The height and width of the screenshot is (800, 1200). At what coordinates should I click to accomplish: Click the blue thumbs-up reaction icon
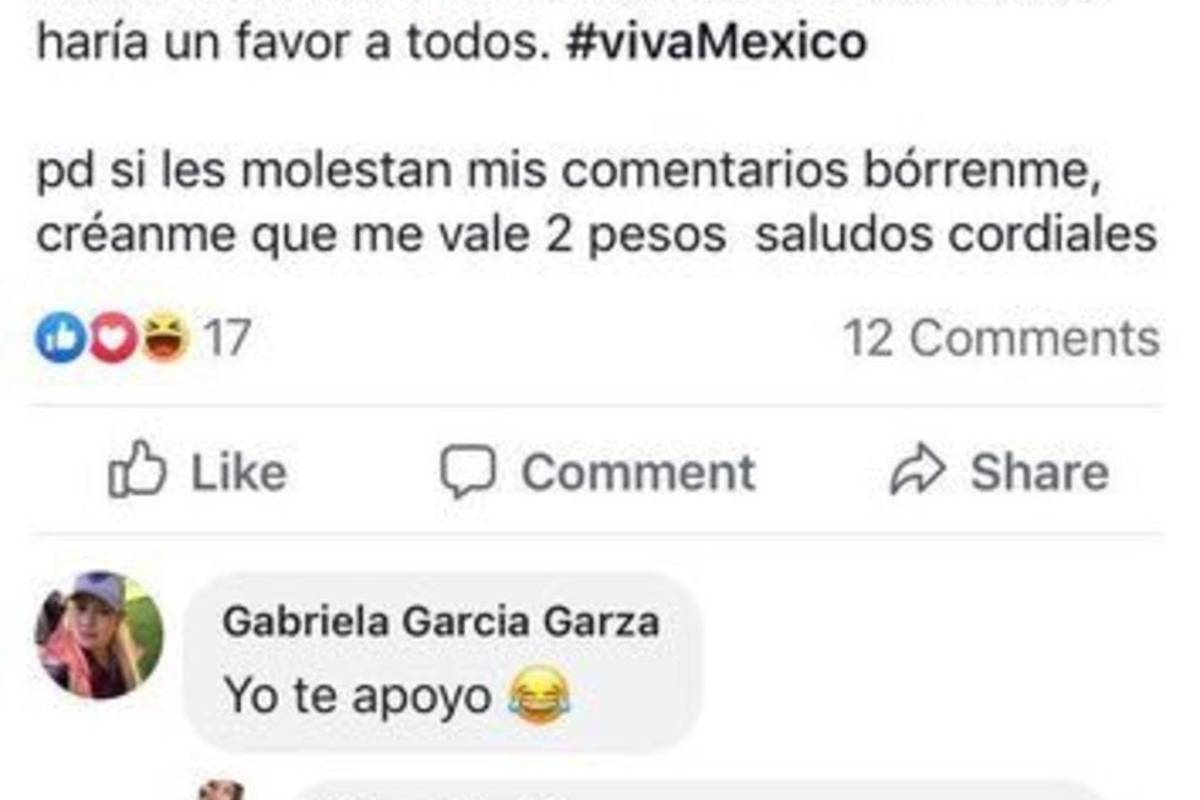[59, 339]
